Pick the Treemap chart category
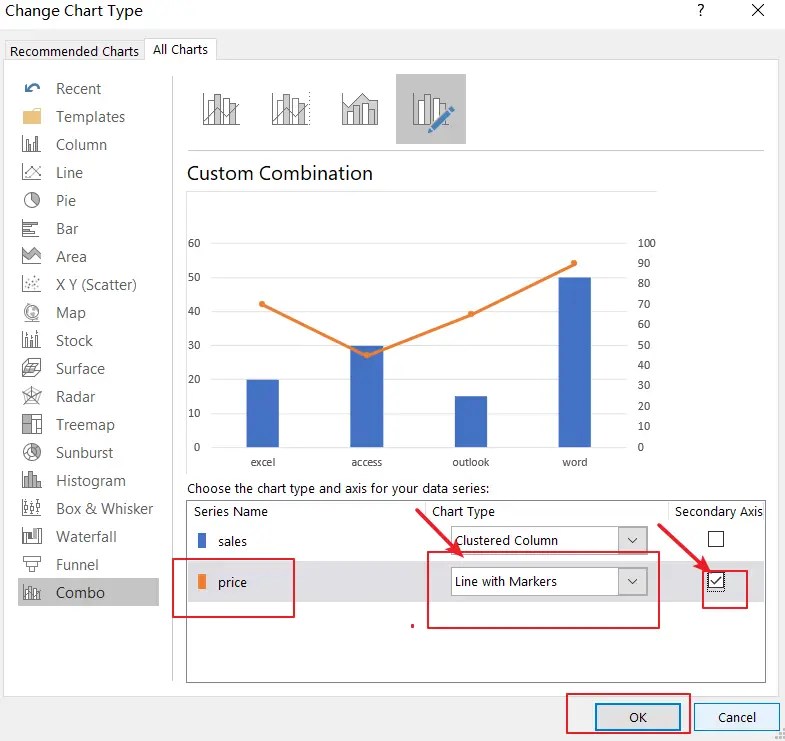Screen dimensions: 785x741 point(85,425)
